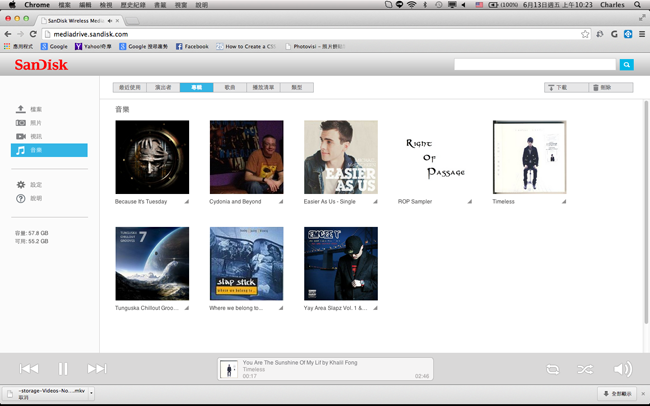Viewport: 650px width, 406px height.
Task: Switch to the Playlists (播放清單) tab
Action: pyautogui.click(x=263, y=88)
